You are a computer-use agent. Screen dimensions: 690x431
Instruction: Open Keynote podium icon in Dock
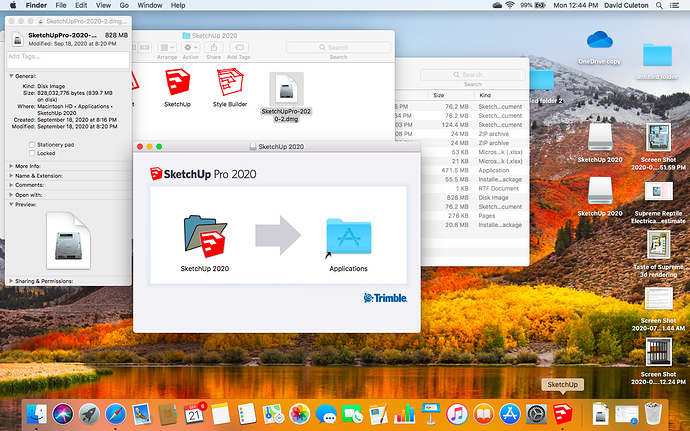point(431,414)
